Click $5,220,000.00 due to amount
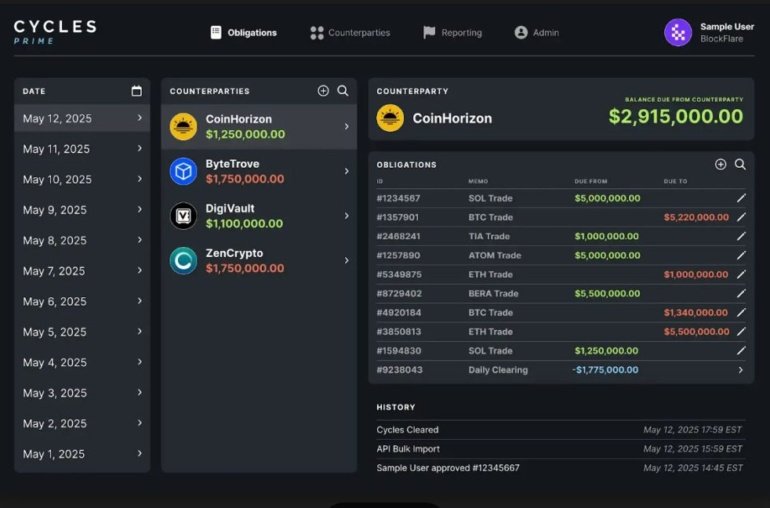770x508 pixels. coord(696,217)
